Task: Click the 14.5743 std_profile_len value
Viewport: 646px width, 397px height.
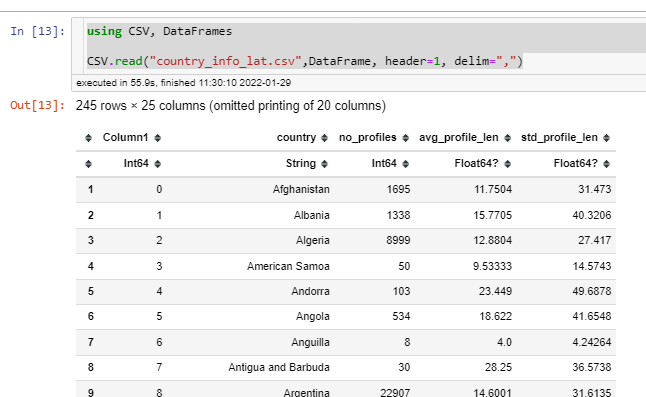Action: tap(592, 266)
